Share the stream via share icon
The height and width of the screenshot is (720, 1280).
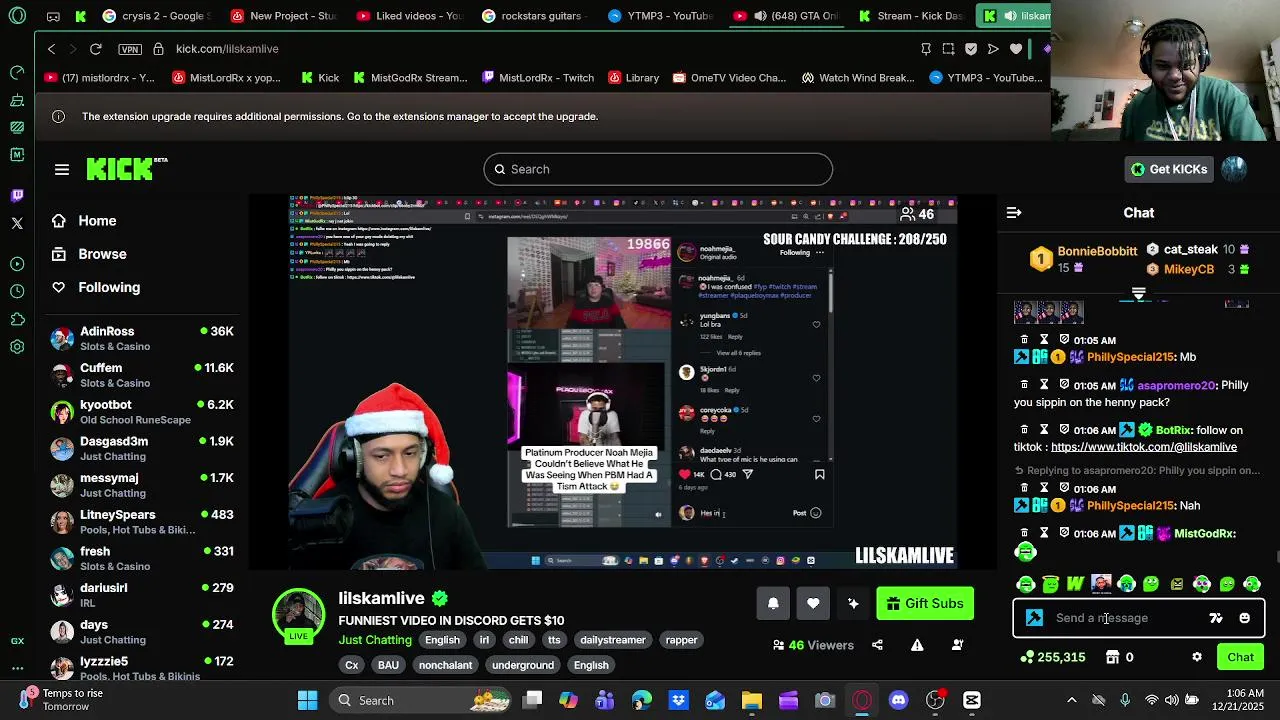pyautogui.click(x=877, y=645)
